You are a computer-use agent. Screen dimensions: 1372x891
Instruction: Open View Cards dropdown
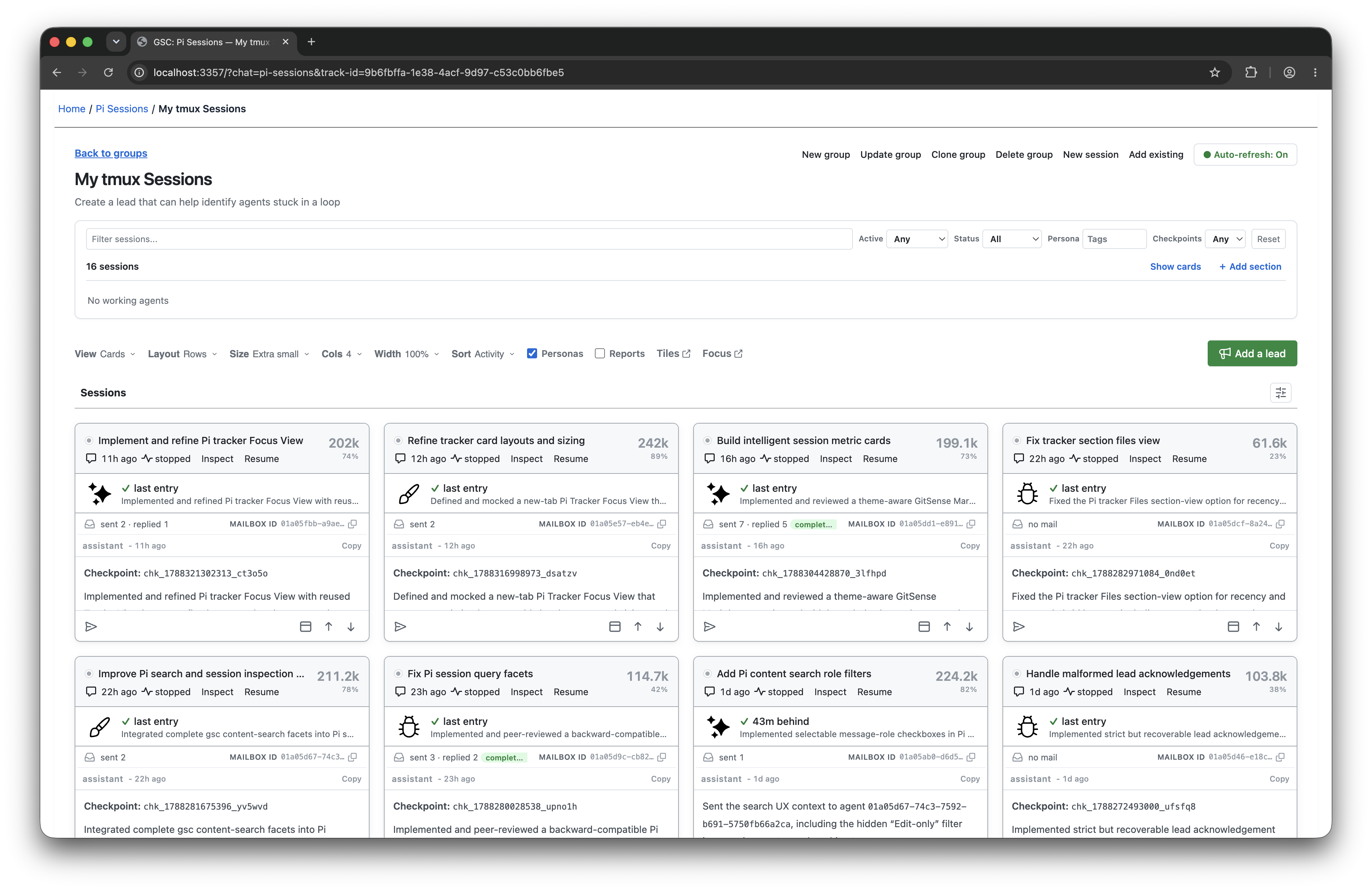[105, 354]
